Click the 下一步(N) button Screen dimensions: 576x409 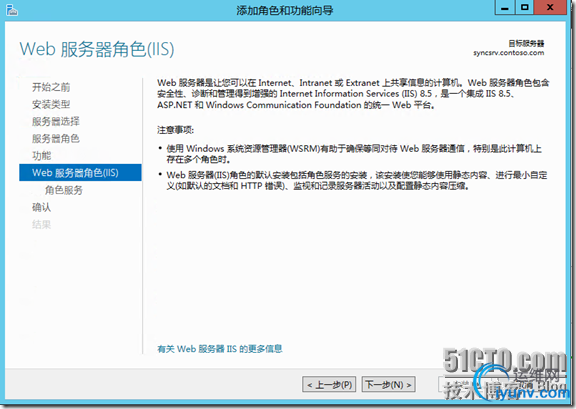[x=389, y=384]
